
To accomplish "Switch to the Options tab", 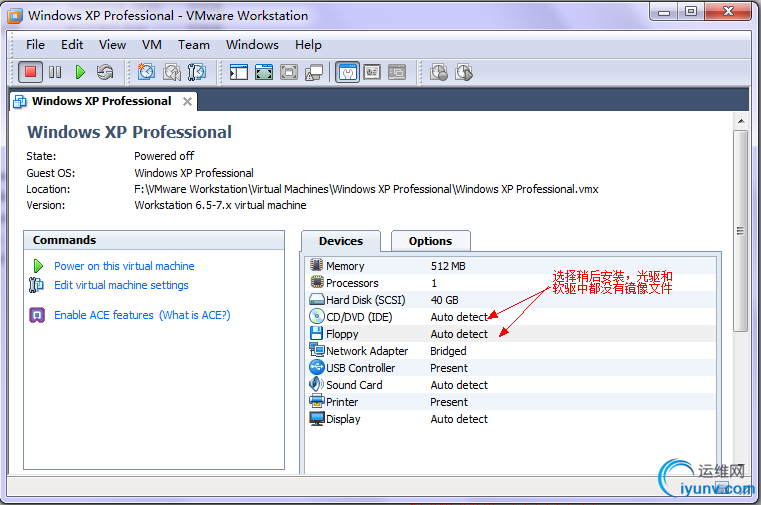I will (x=430, y=241).
